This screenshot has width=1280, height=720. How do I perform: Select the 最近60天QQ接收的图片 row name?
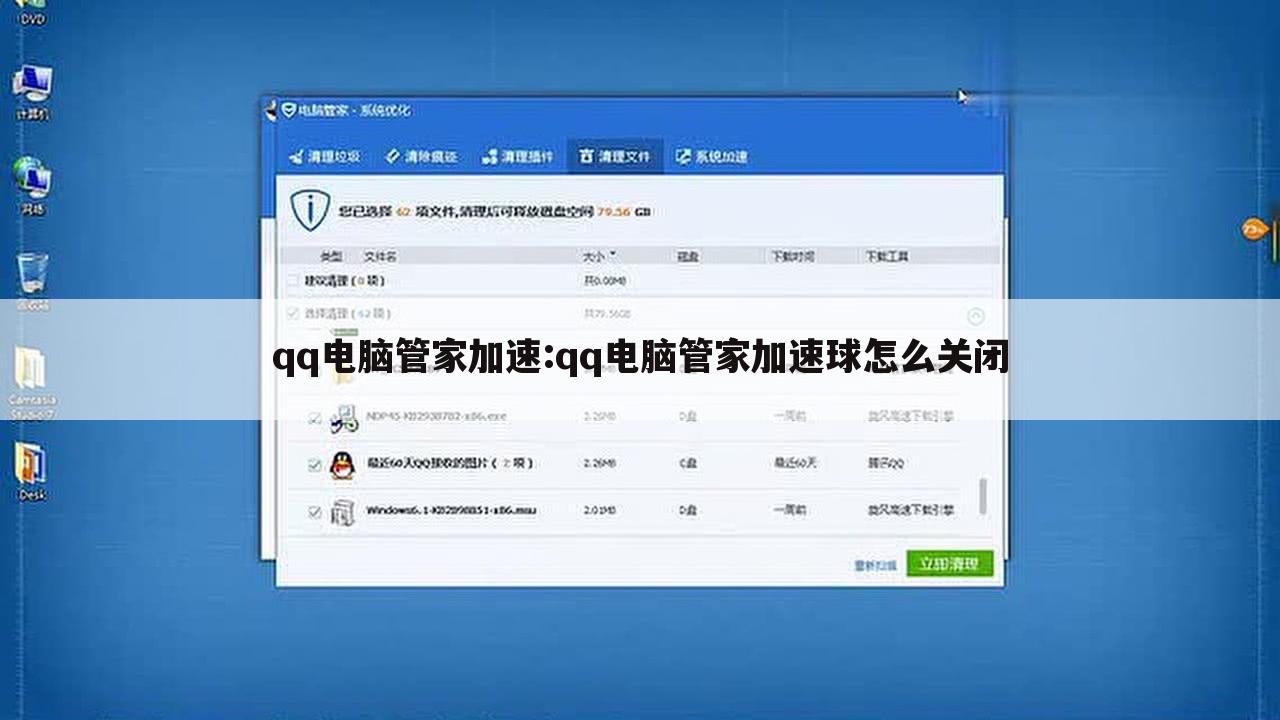450,464
